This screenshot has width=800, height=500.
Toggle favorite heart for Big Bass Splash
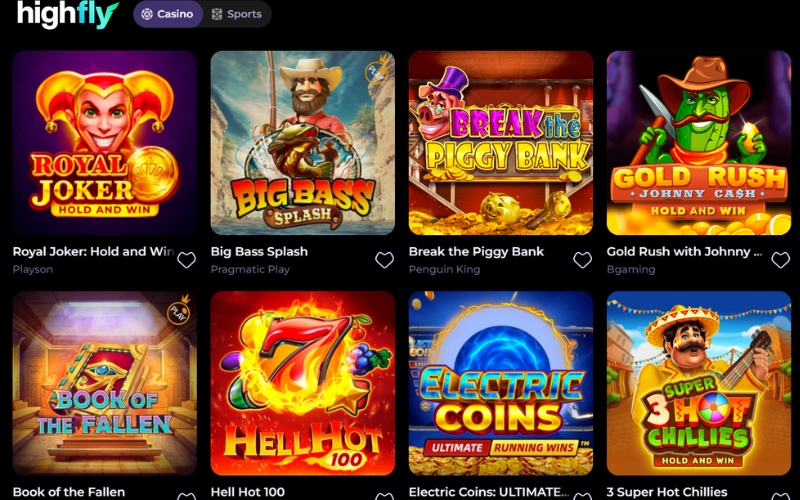coord(384,260)
